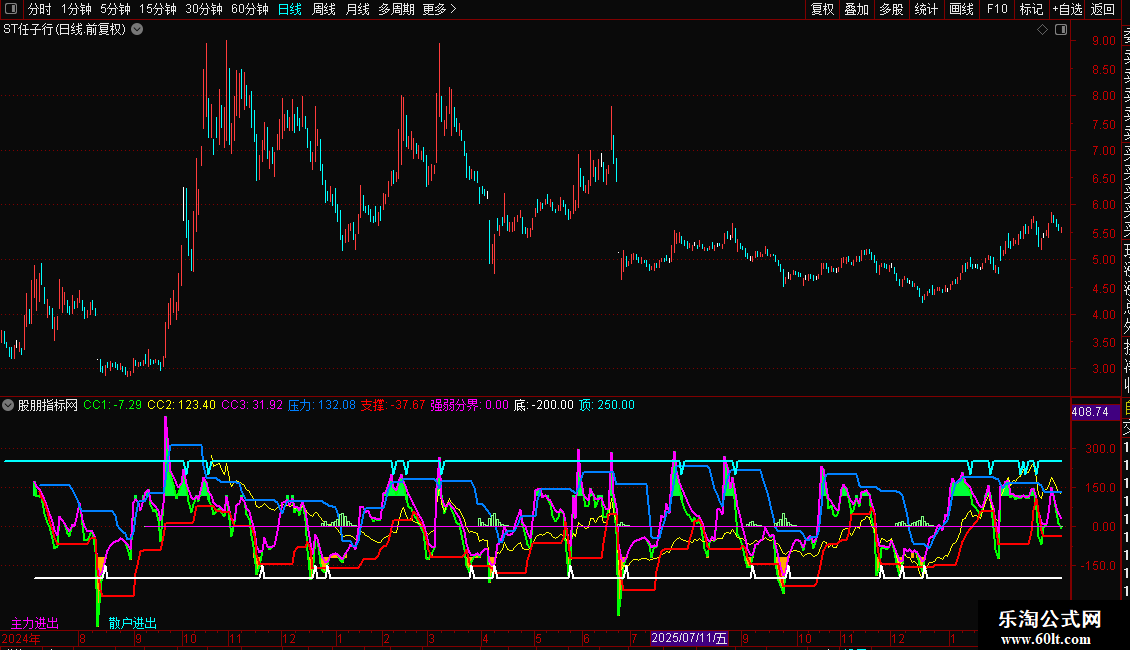
Task: Open the 画线 drawing tools
Action: coord(961,9)
